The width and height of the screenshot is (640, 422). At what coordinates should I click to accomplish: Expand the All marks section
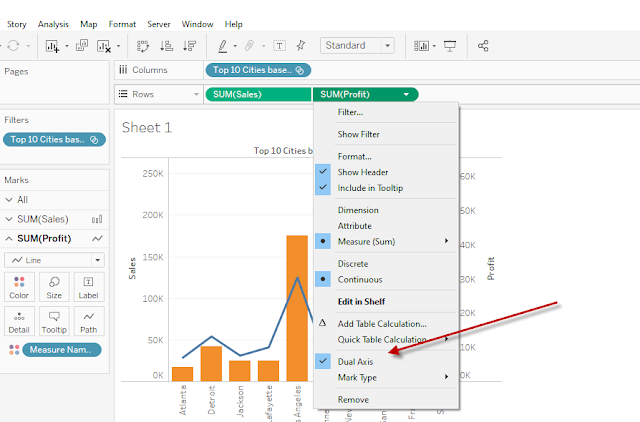(x=9, y=200)
